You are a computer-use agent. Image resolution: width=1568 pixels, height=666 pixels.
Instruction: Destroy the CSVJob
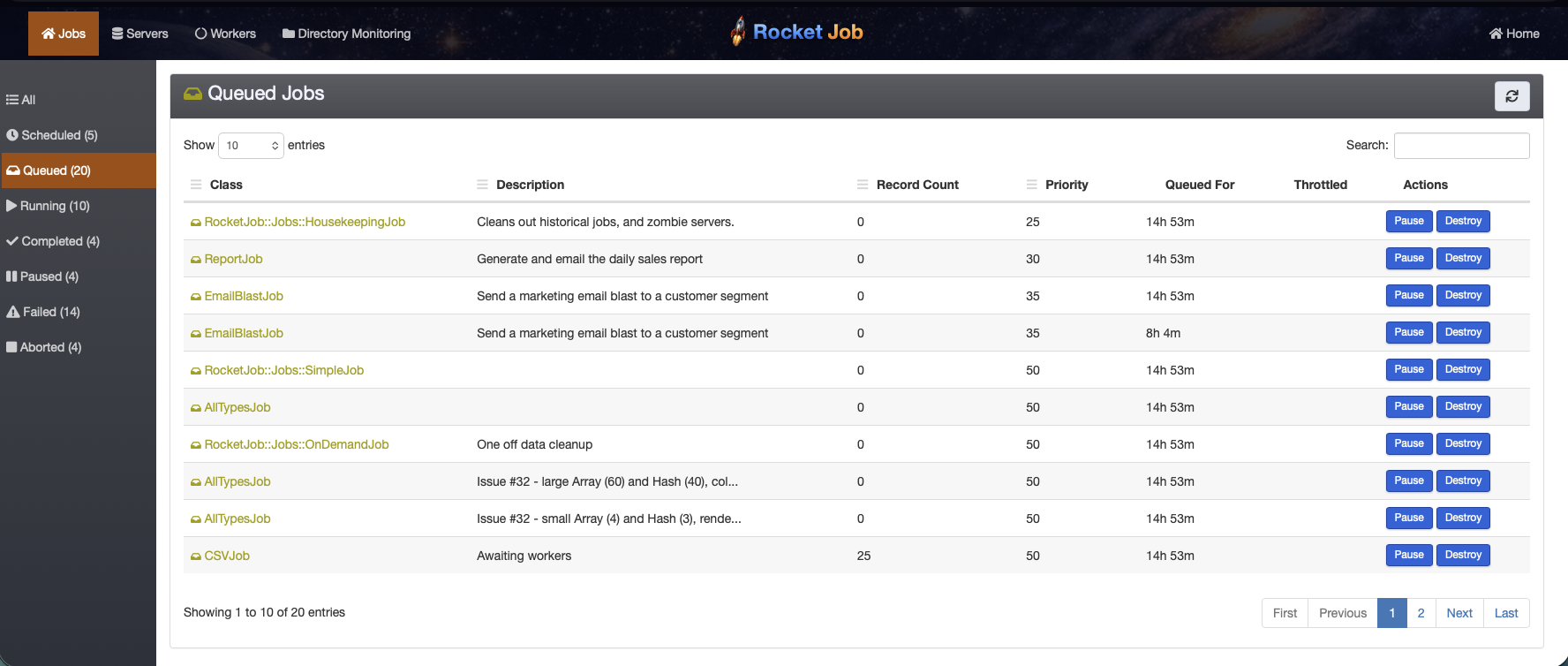coord(1463,555)
